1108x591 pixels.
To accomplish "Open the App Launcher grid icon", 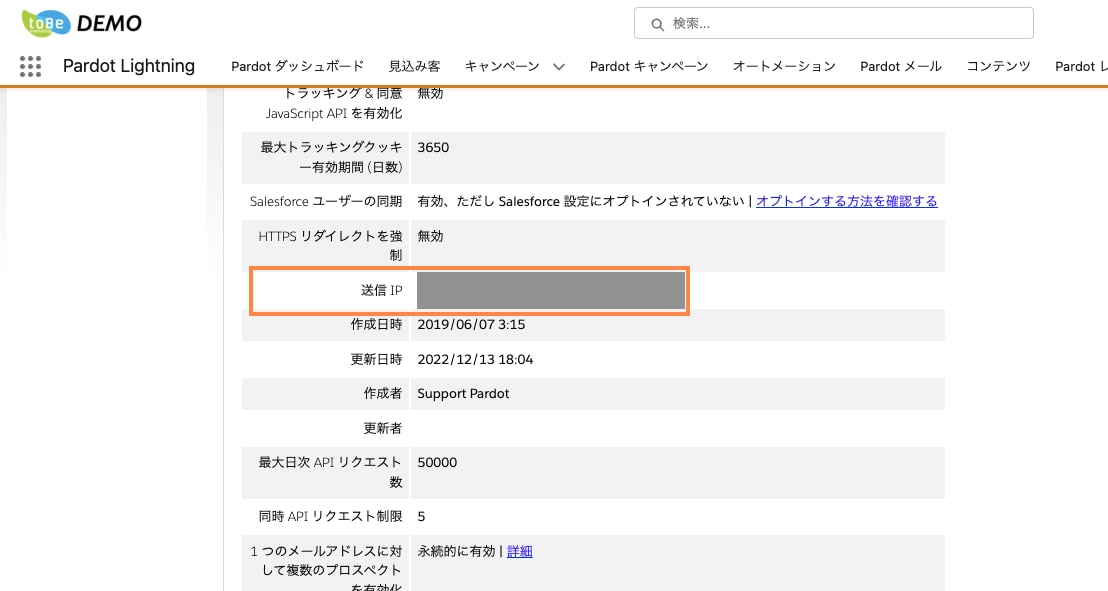I will 30,66.
